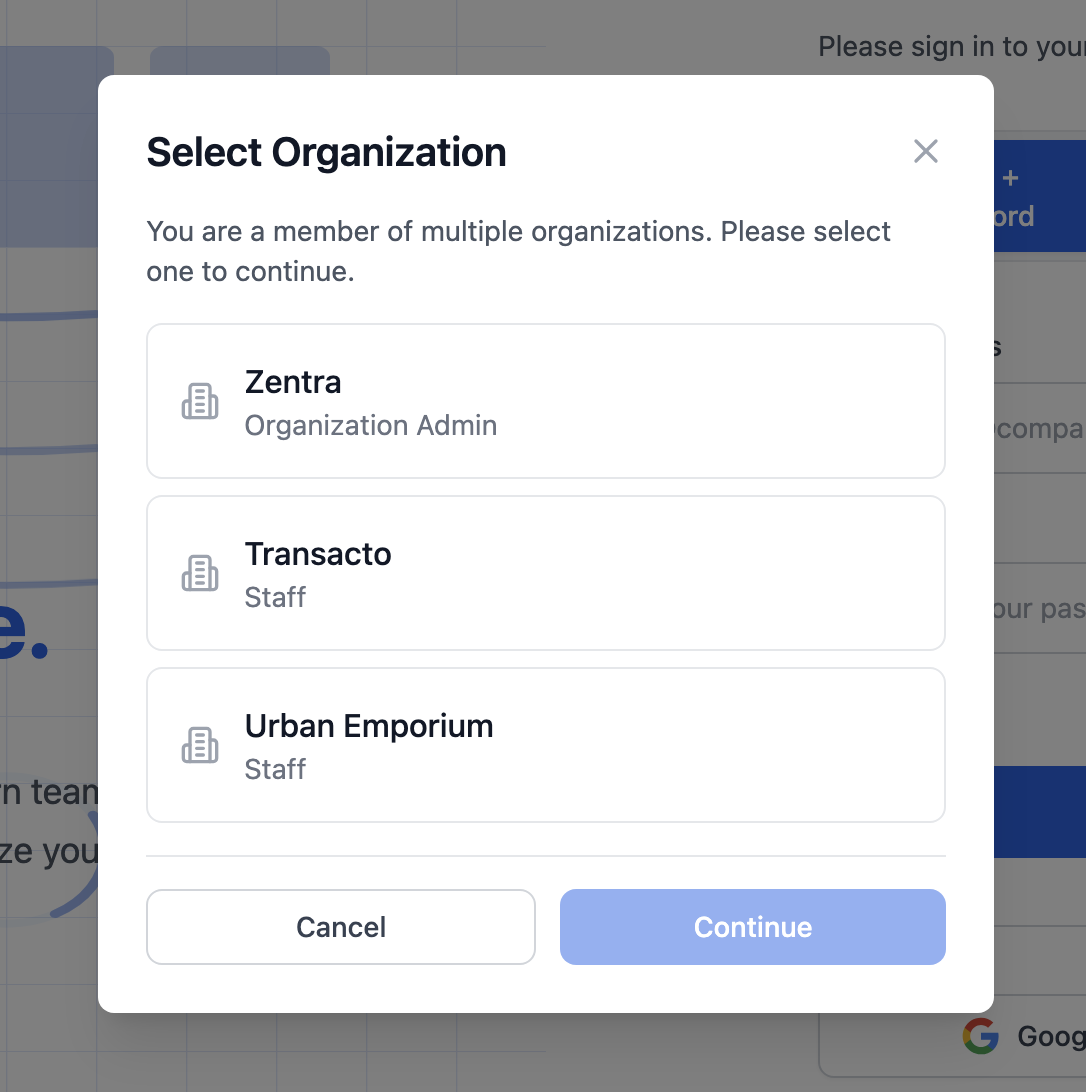Select the Zentra organization card
Viewport: 1086px width, 1092px height.
pyautogui.click(x=546, y=400)
